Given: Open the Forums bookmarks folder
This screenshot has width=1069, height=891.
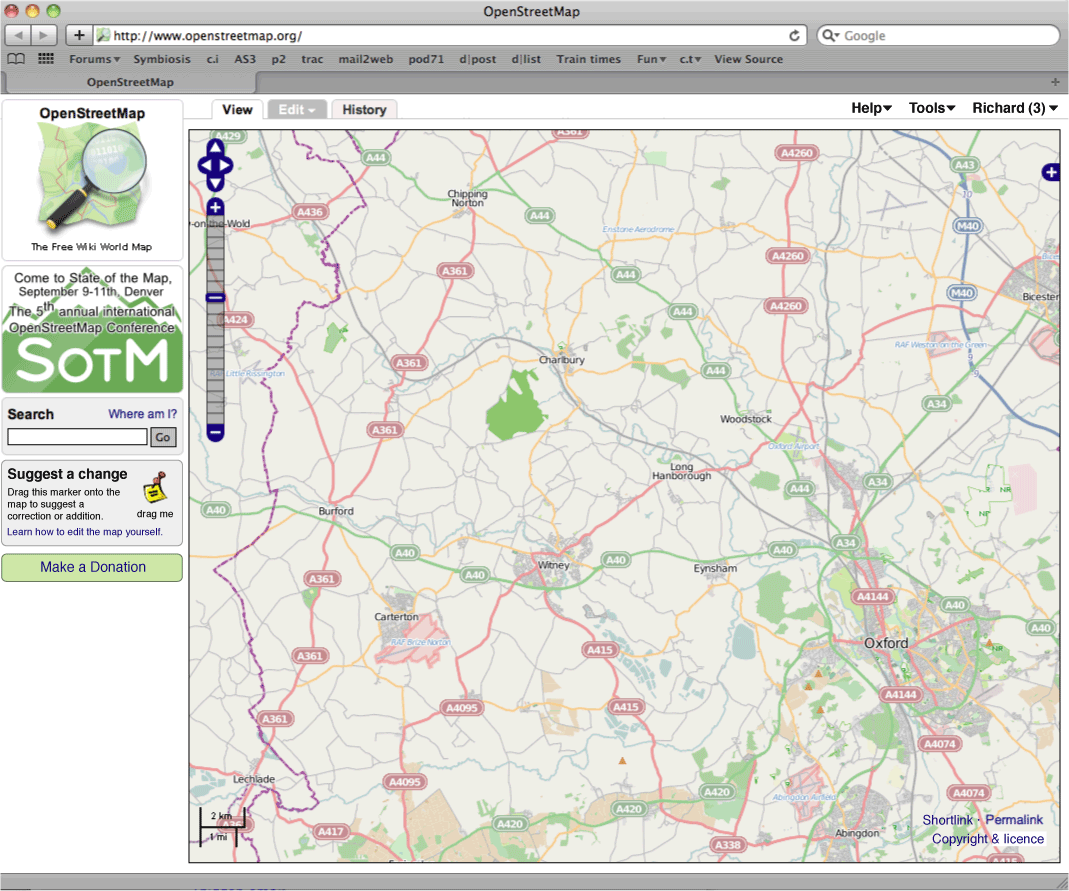Looking at the screenshot, I should (94, 59).
